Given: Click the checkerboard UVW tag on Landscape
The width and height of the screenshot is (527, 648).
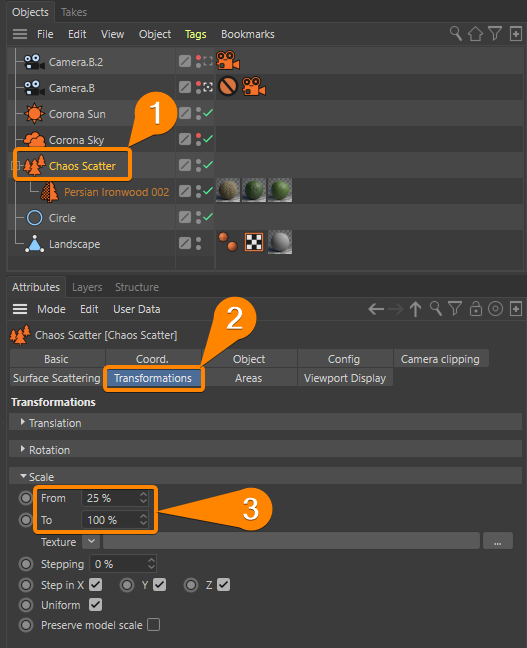Looking at the screenshot, I should [x=254, y=242].
